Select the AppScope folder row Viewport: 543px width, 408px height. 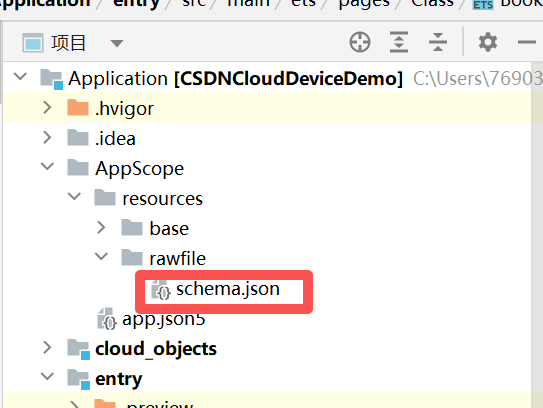pyautogui.click(x=267, y=168)
